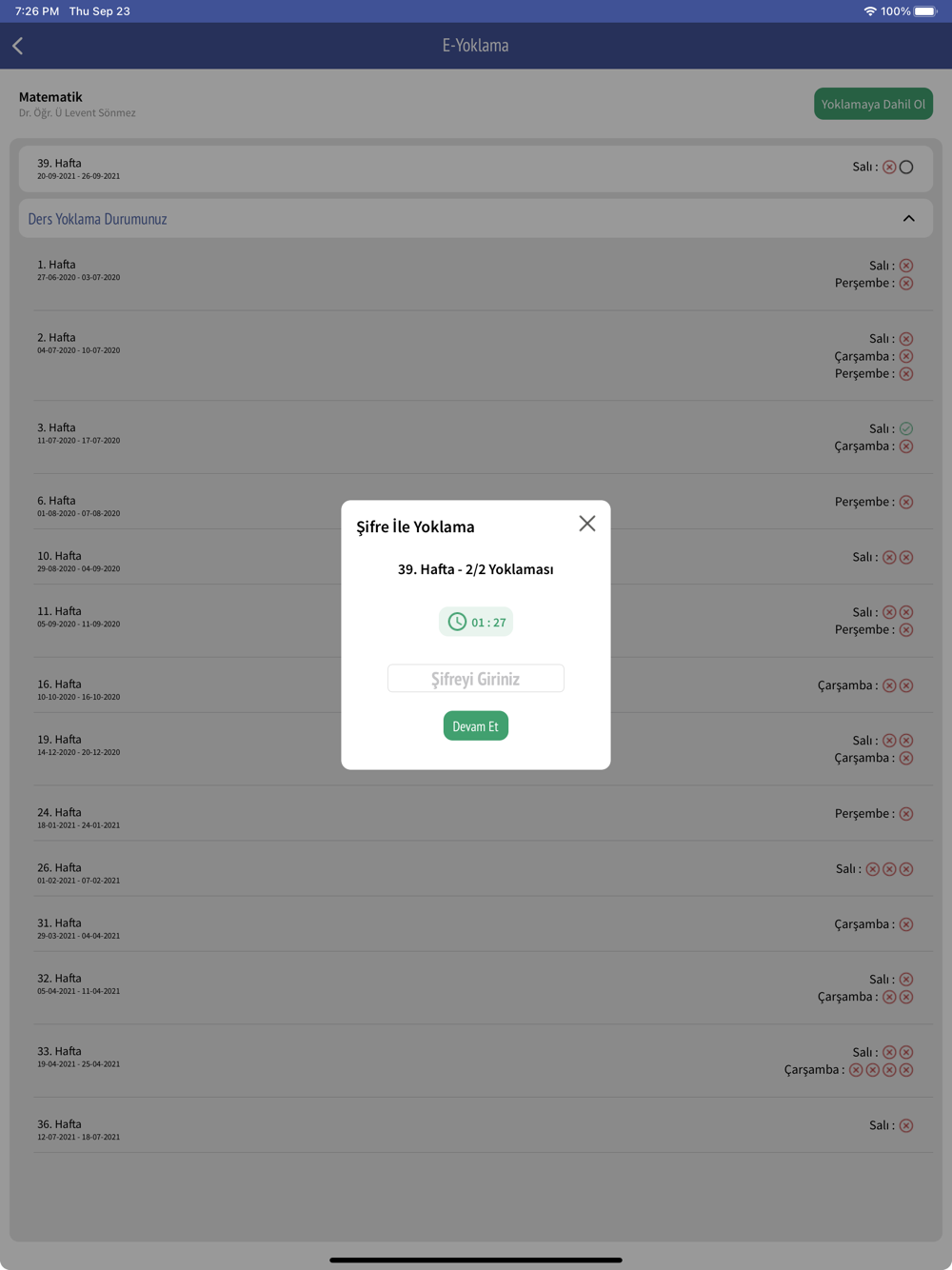
Task: Collapse the Ders Yoklama Durumunuz section
Action: pos(909,219)
